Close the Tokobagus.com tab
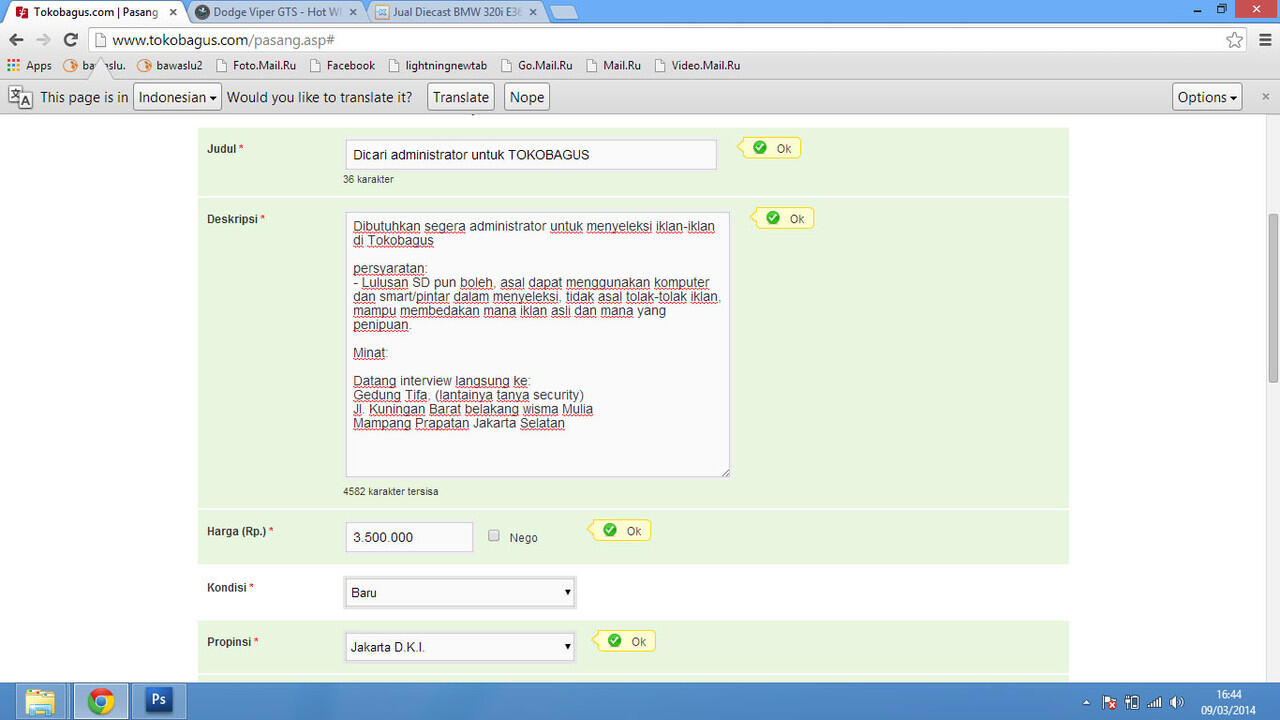The width and height of the screenshot is (1280, 720). (172, 13)
